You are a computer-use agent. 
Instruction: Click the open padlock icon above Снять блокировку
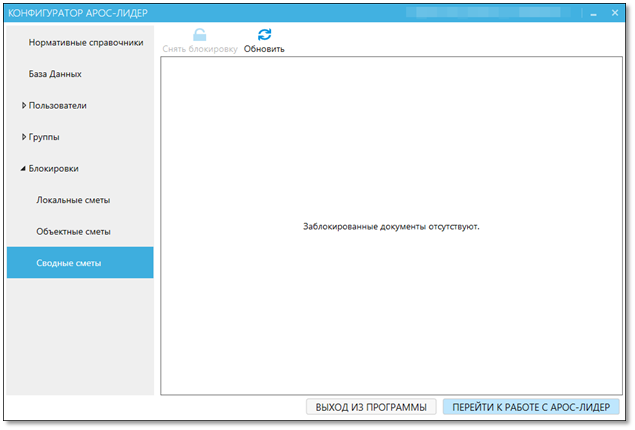click(199, 34)
